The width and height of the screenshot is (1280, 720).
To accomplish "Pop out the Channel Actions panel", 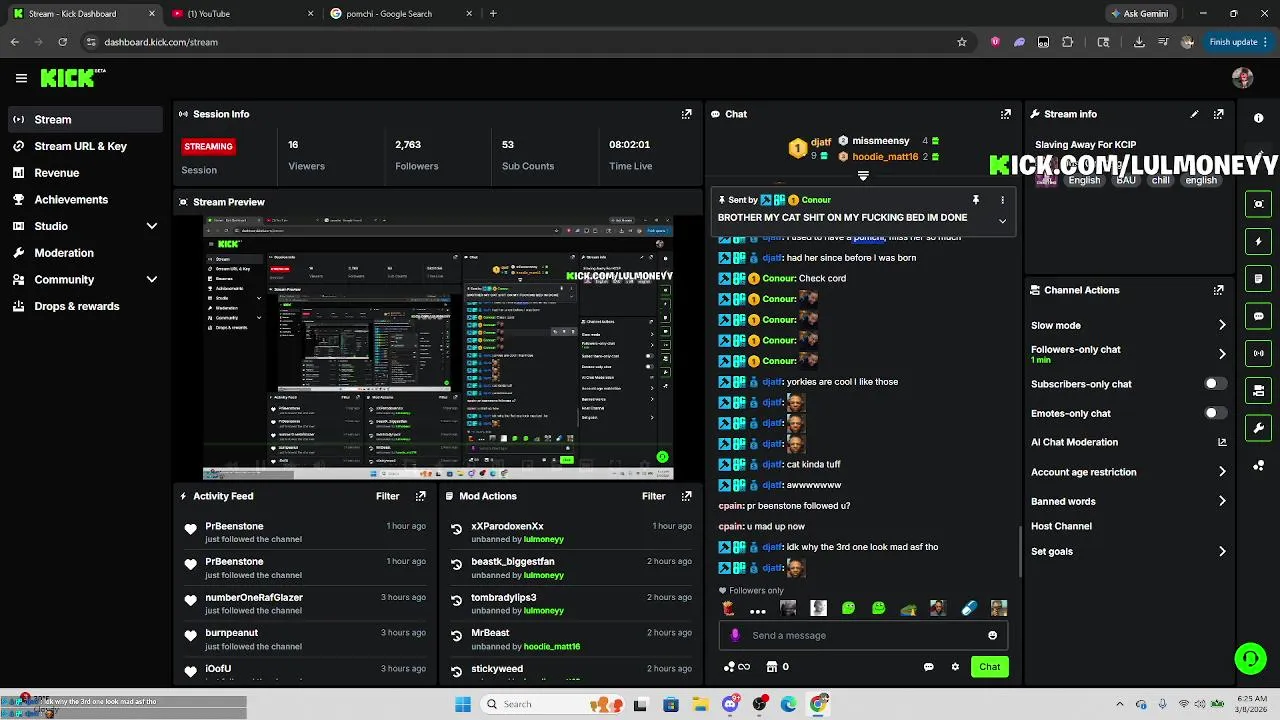I will 1218,290.
